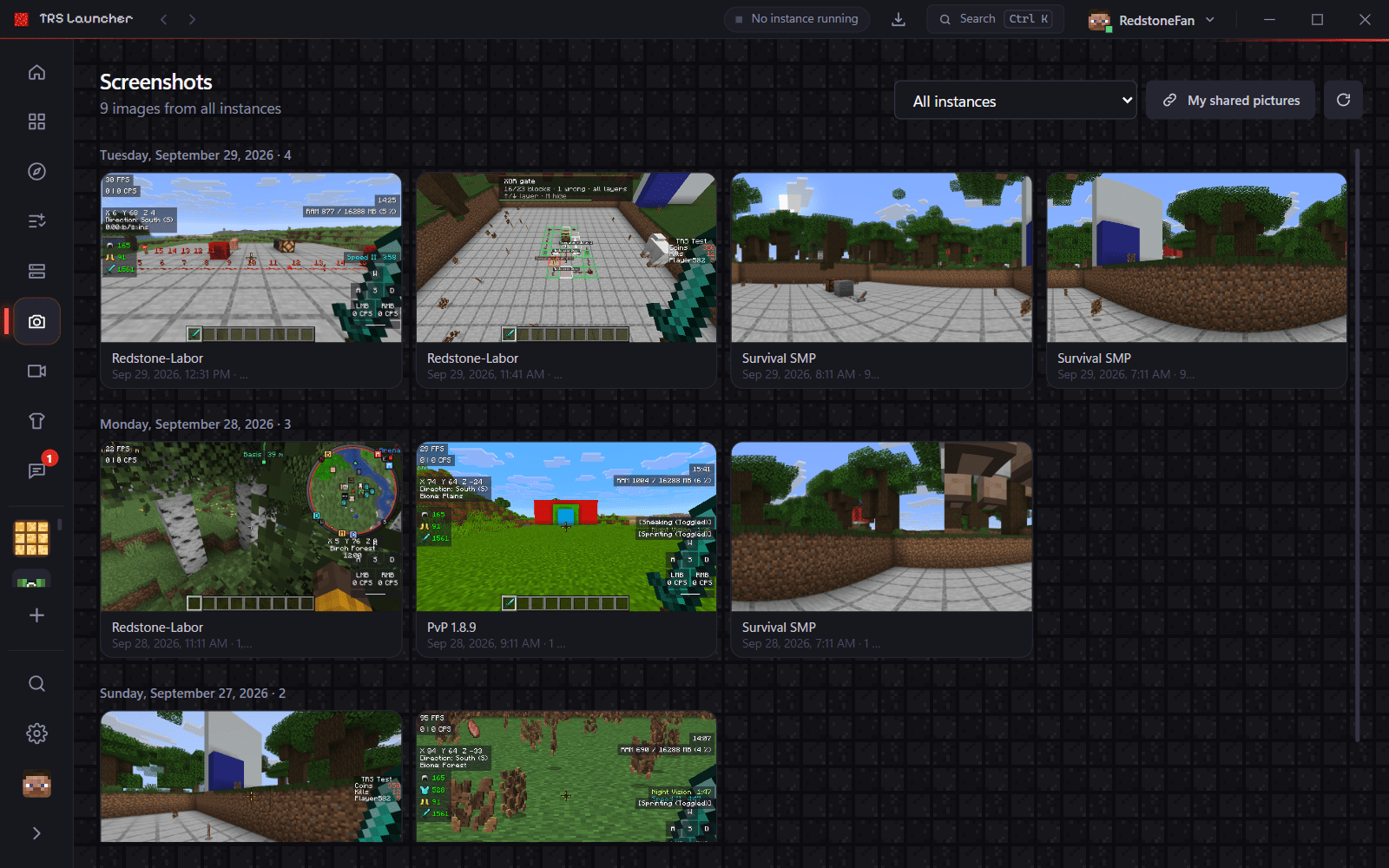The width and height of the screenshot is (1389, 868).
Task: Add a new instance with plus icon
Action: coord(36,615)
